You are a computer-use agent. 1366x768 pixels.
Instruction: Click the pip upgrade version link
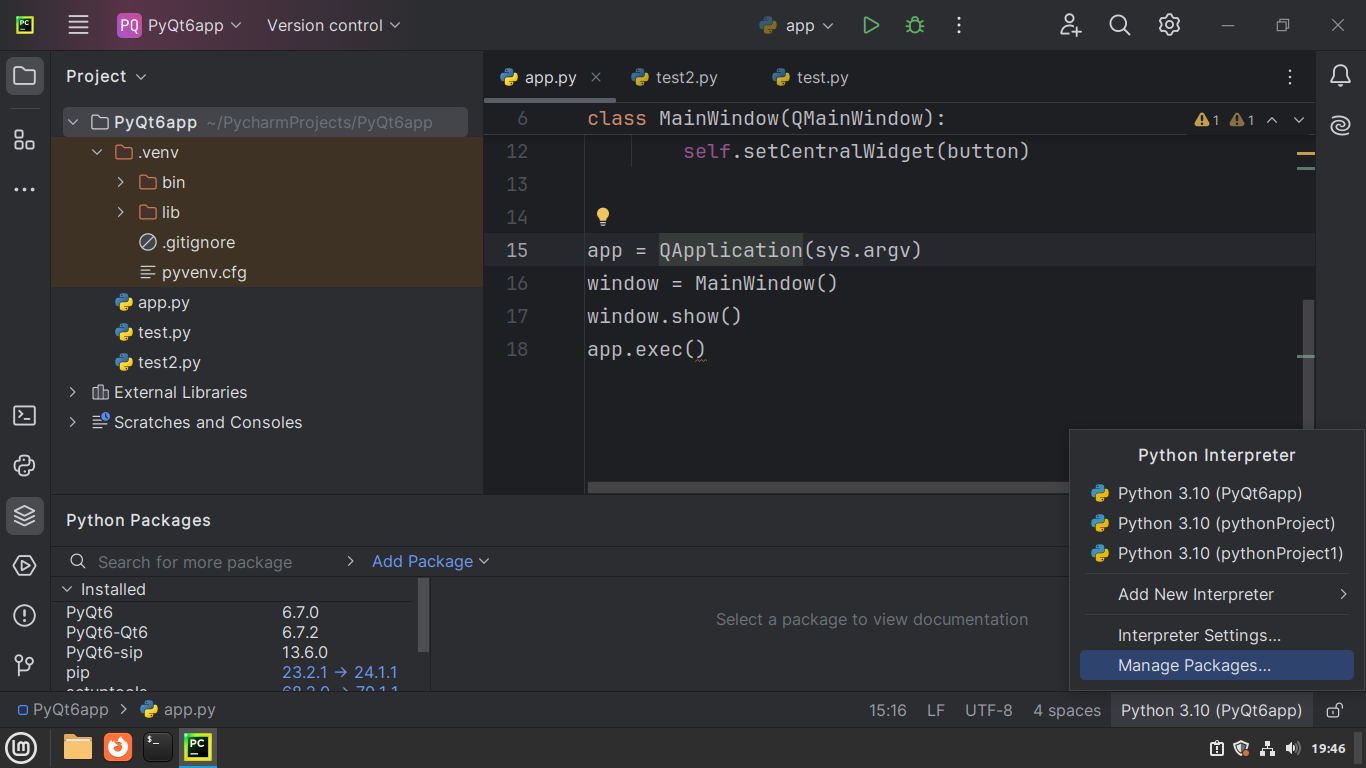coord(340,672)
